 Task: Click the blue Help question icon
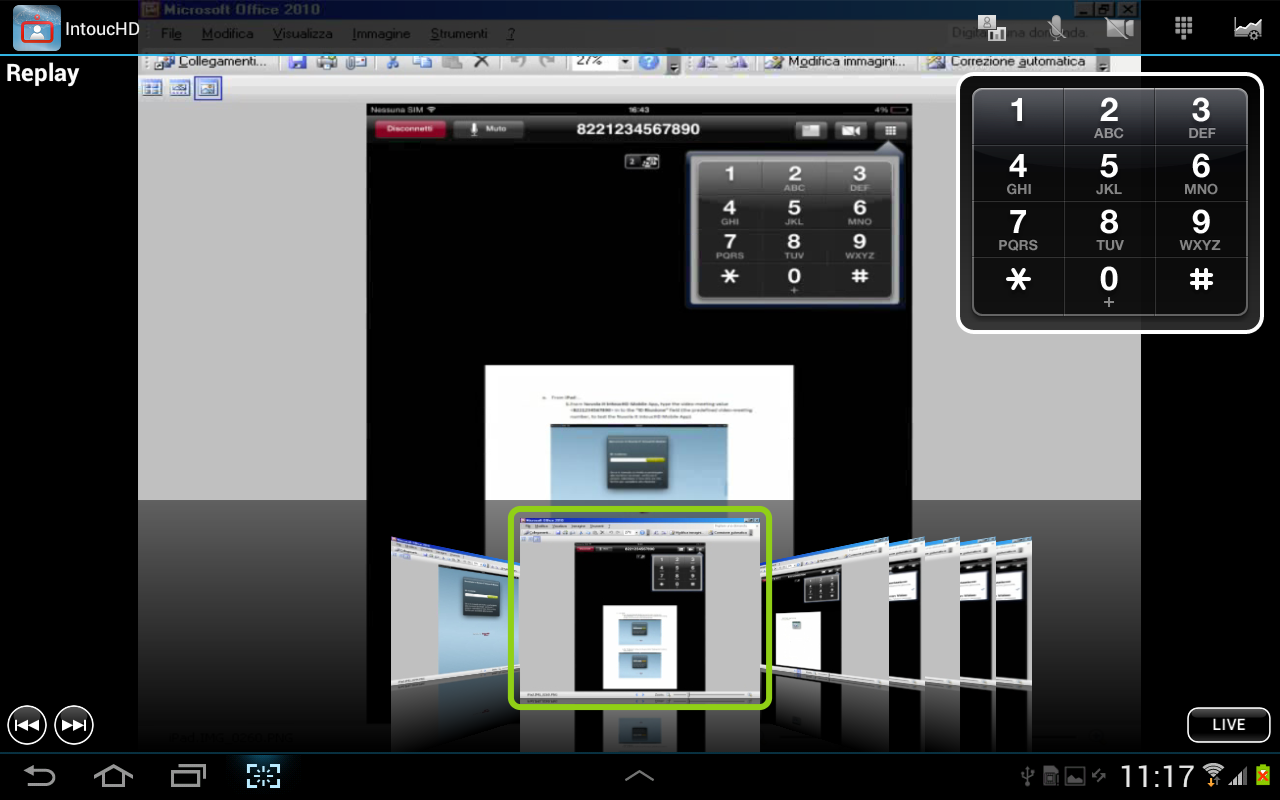(x=649, y=61)
